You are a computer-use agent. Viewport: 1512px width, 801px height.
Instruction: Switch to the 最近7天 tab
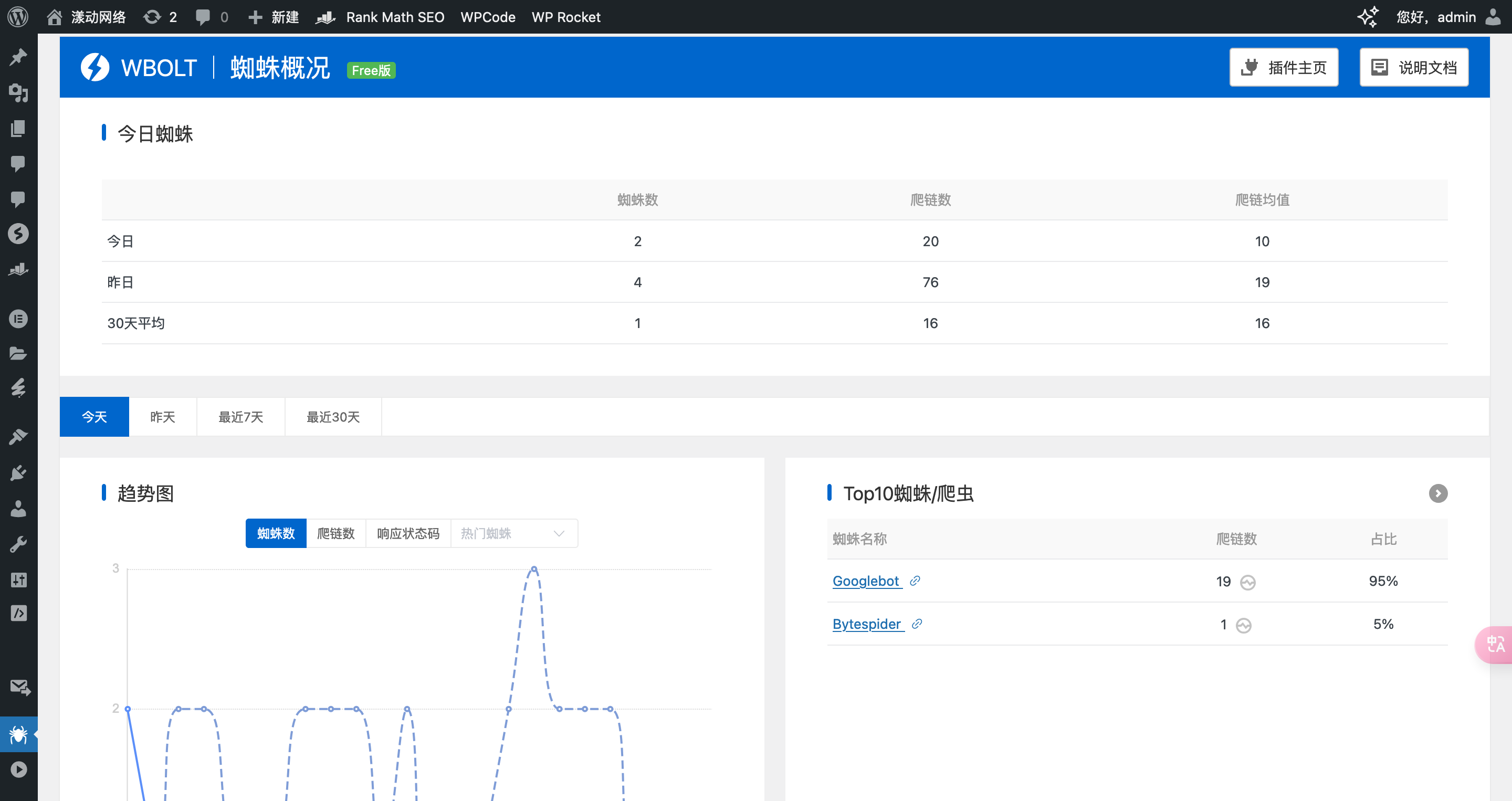tap(240, 417)
